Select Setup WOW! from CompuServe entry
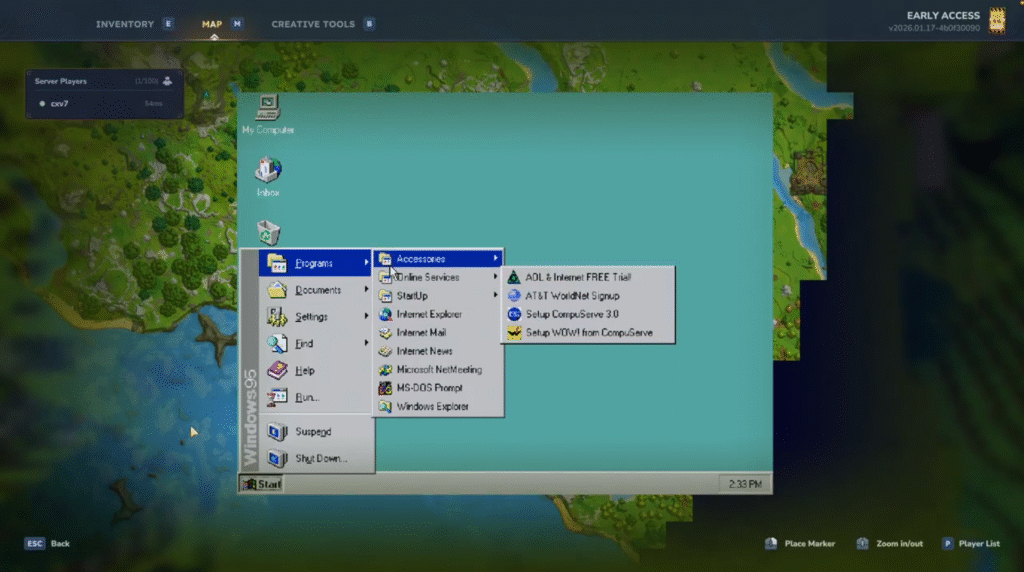1024x572 pixels. 588,332
